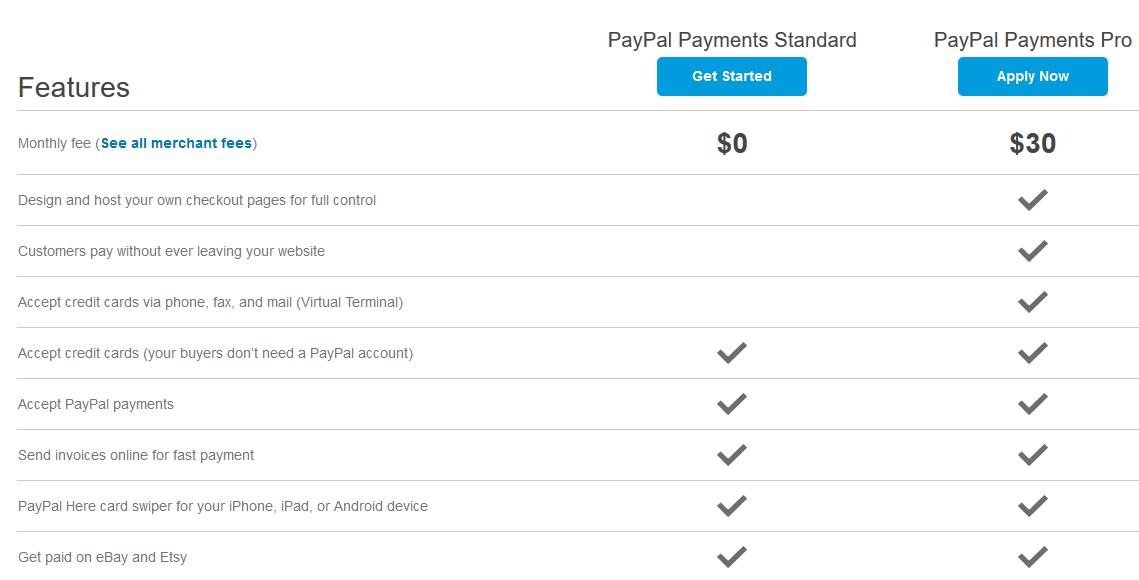Click Standard checkmark for Accept credit cards row
Screen dimensions: 1139x580
click(732, 353)
